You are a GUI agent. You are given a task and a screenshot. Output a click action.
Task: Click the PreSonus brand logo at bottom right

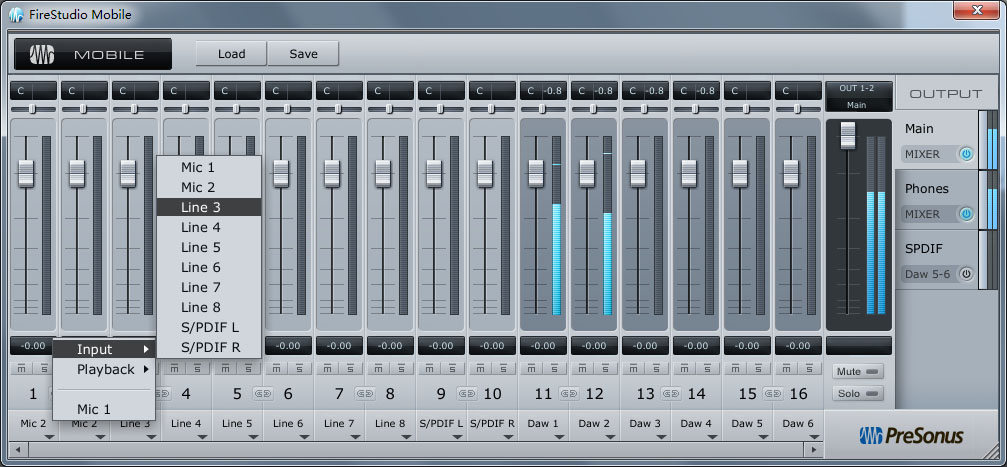(912, 436)
